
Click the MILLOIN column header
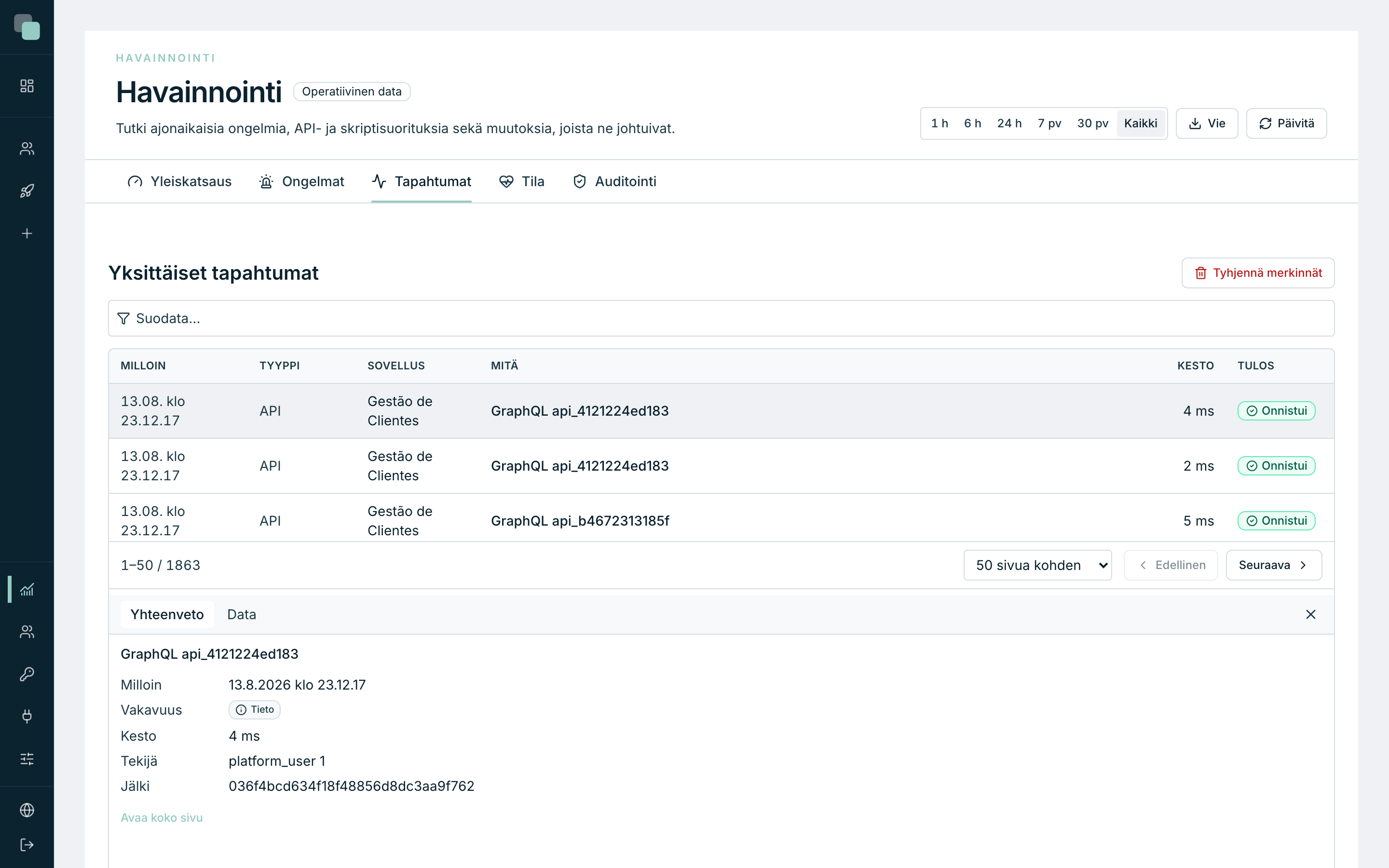tap(143, 366)
